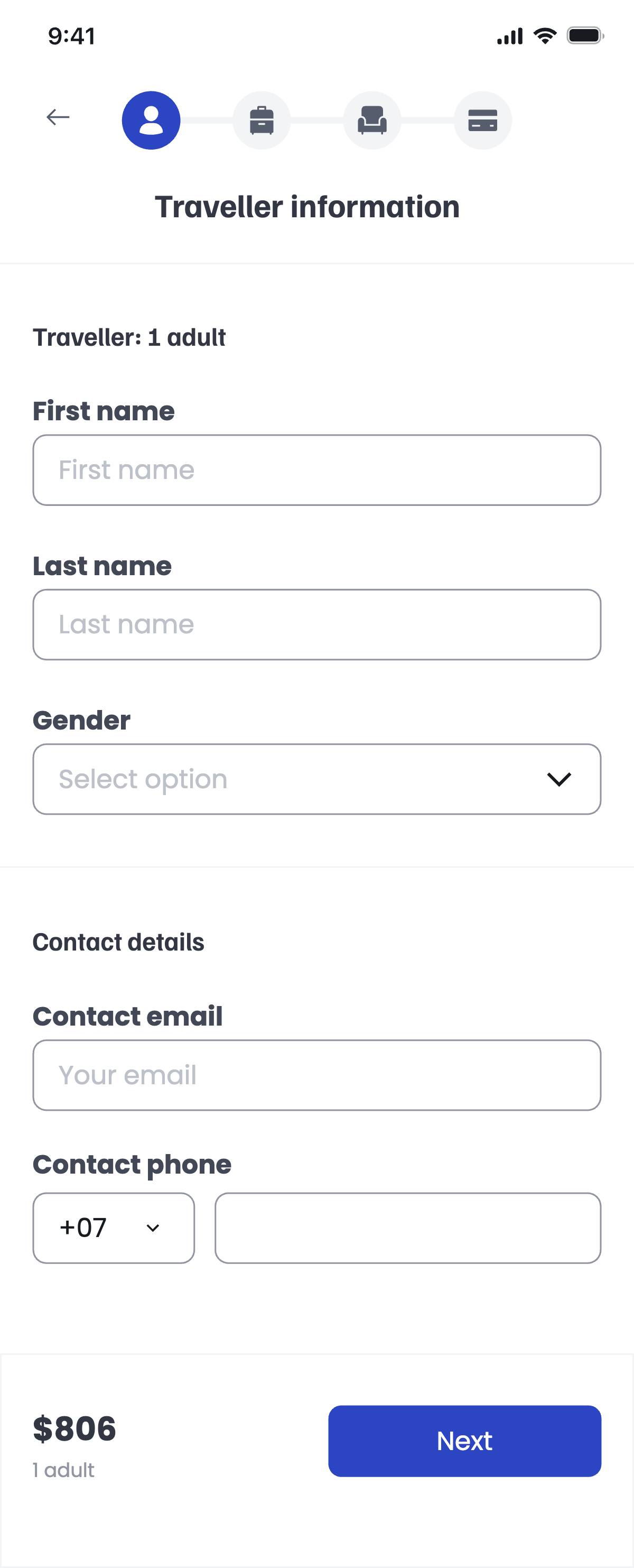This screenshot has width=634, height=1568.
Task: Click the "Your email" contact field
Action: pyautogui.click(x=316, y=1075)
